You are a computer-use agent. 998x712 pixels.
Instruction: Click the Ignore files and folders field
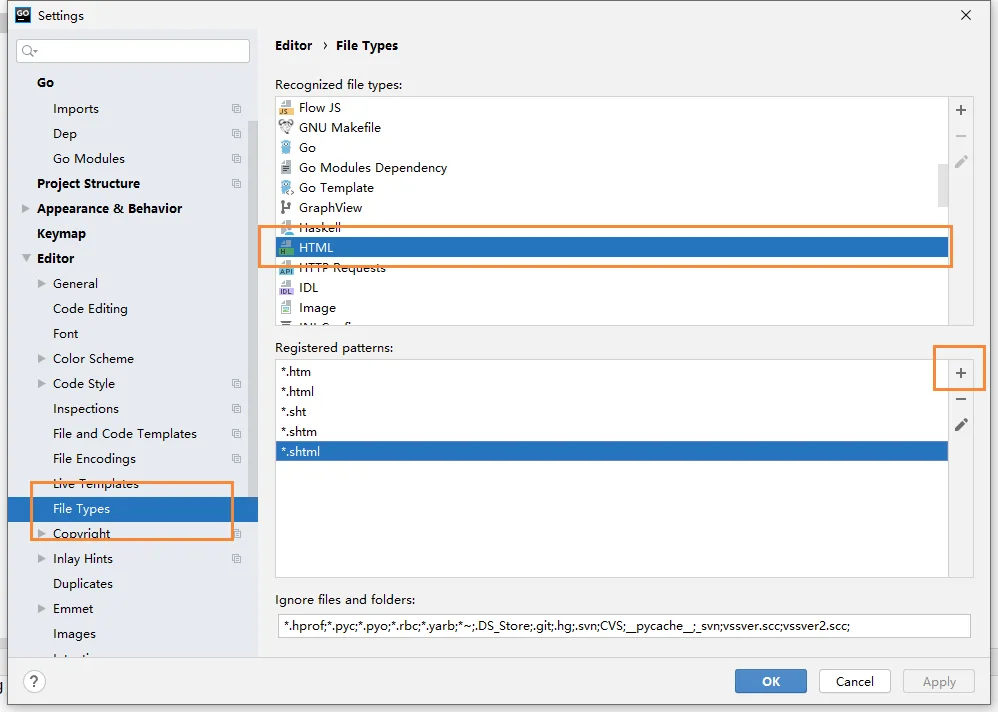(x=624, y=626)
